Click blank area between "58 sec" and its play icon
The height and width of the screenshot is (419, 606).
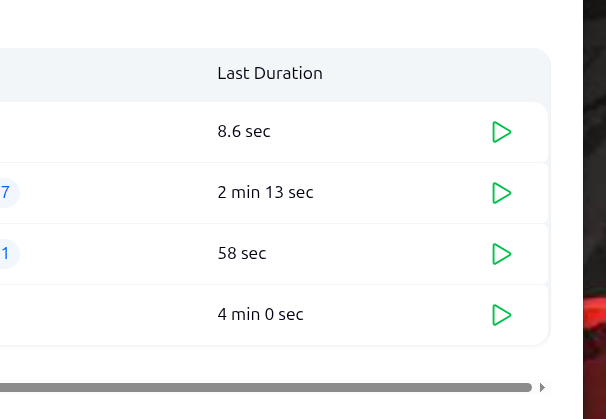tap(380, 254)
